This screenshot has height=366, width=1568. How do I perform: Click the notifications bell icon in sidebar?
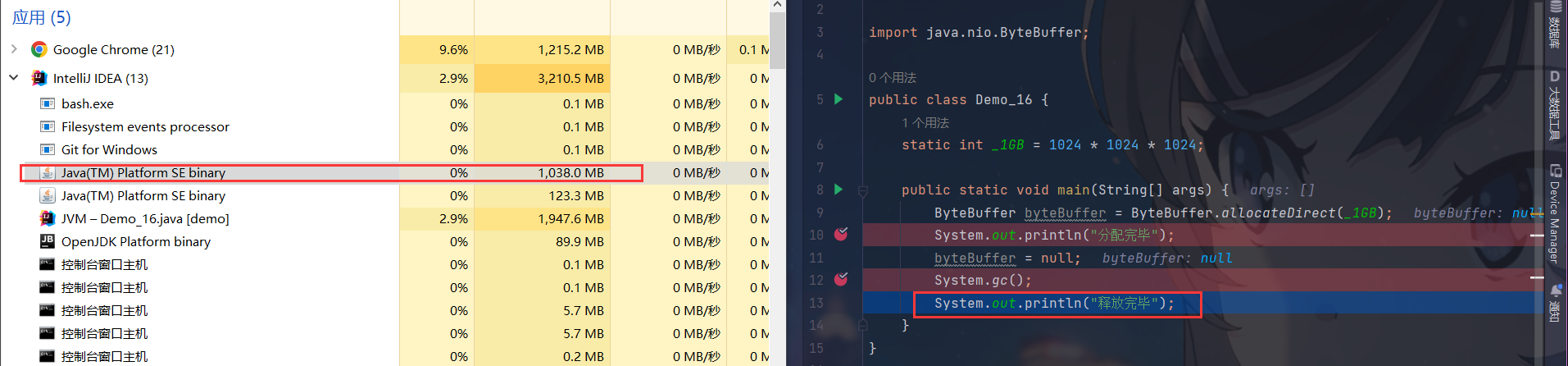[1555, 291]
